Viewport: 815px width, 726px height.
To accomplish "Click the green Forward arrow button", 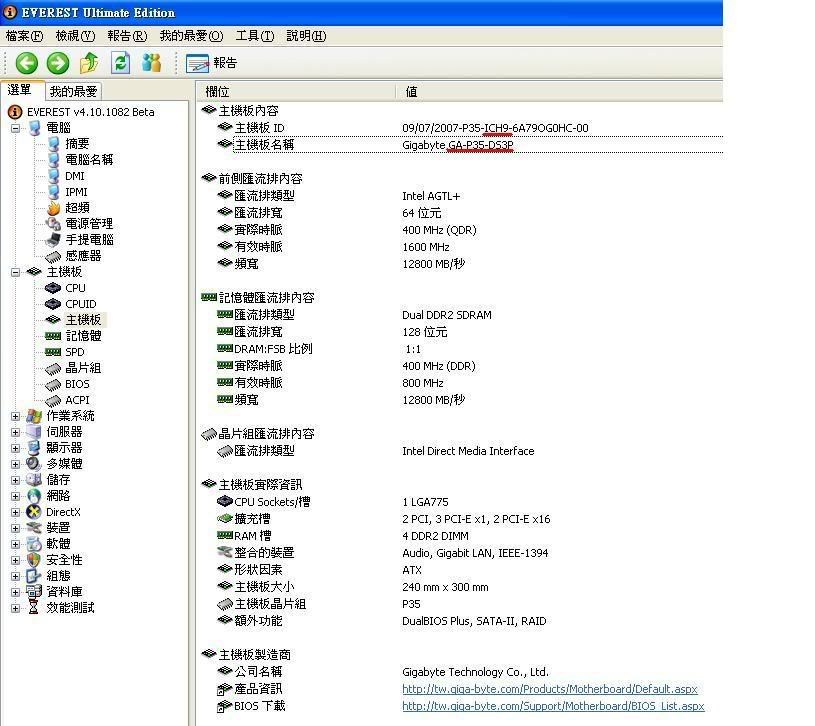I will pyautogui.click(x=58, y=63).
